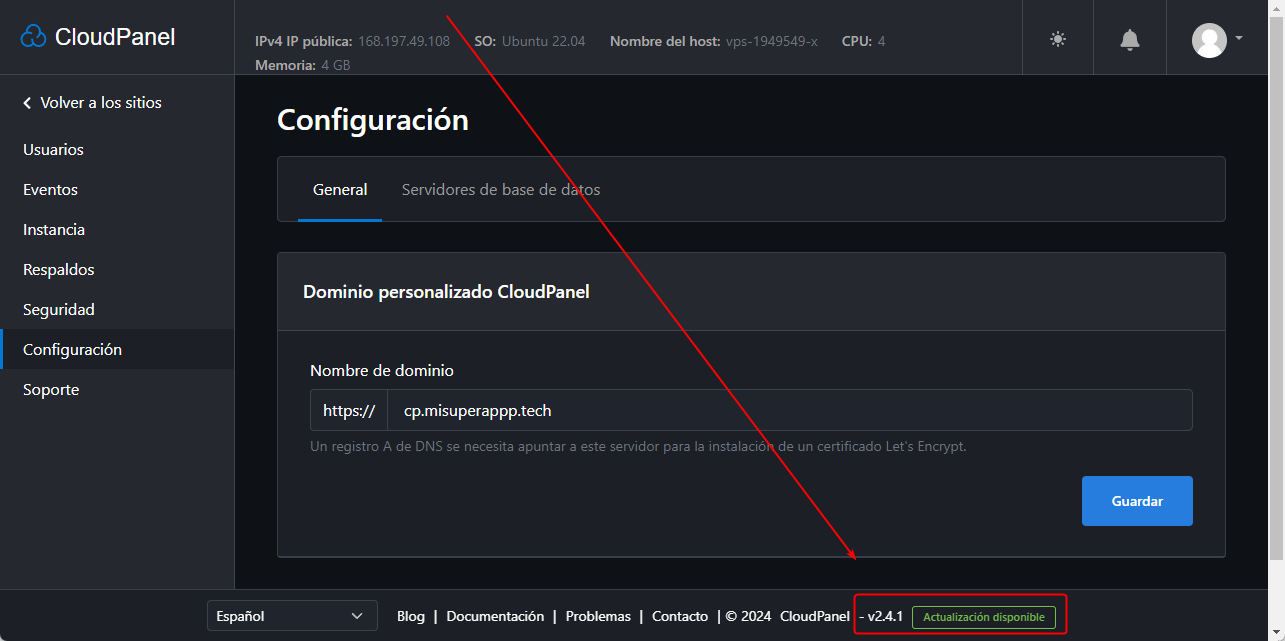Image resolution: width=1285 pixels, height=641 pixels.
Task: Open the notifications bell
Action: [x=1130, y=39]
